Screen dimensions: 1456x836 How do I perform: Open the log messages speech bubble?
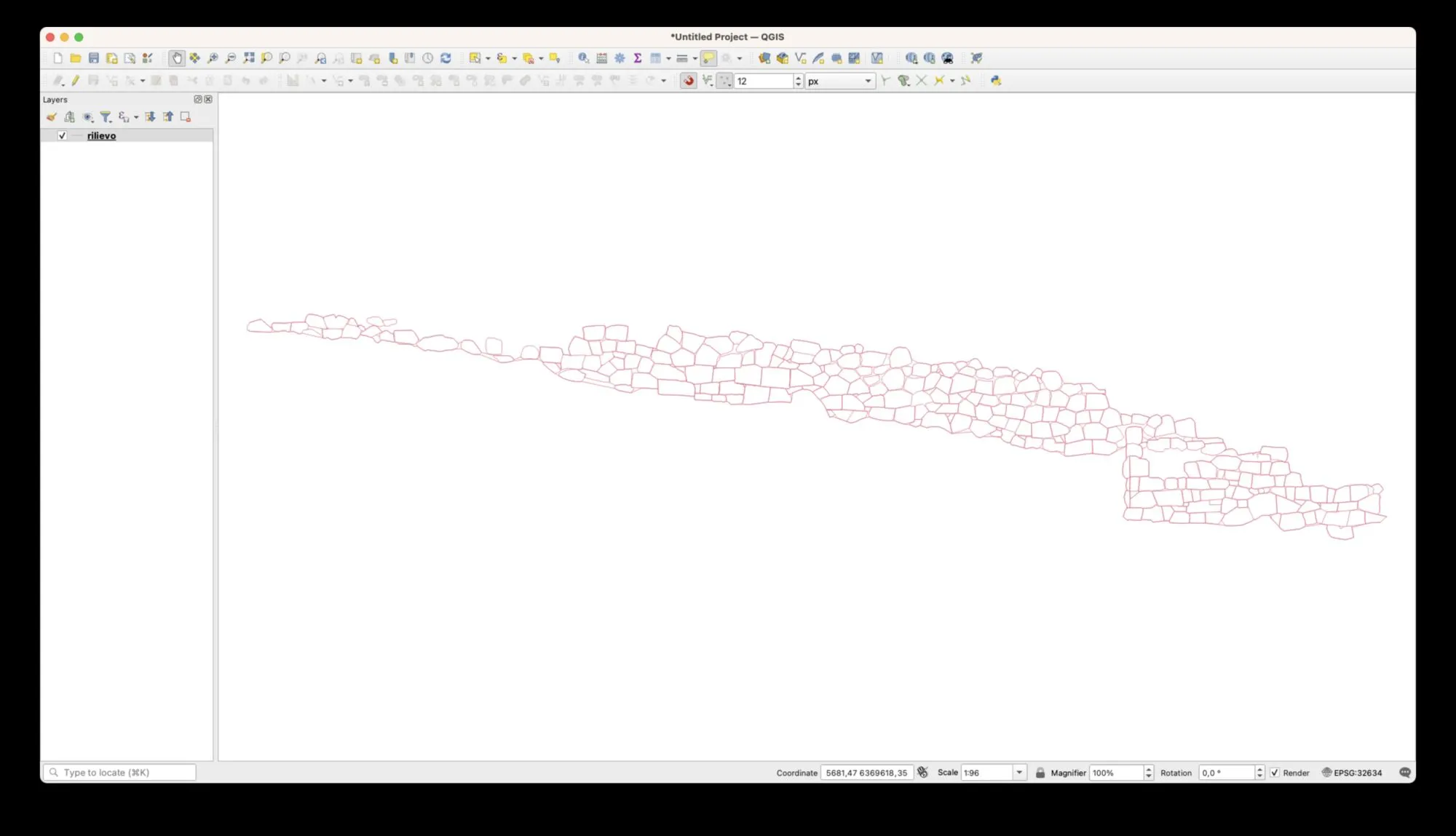1405,773
